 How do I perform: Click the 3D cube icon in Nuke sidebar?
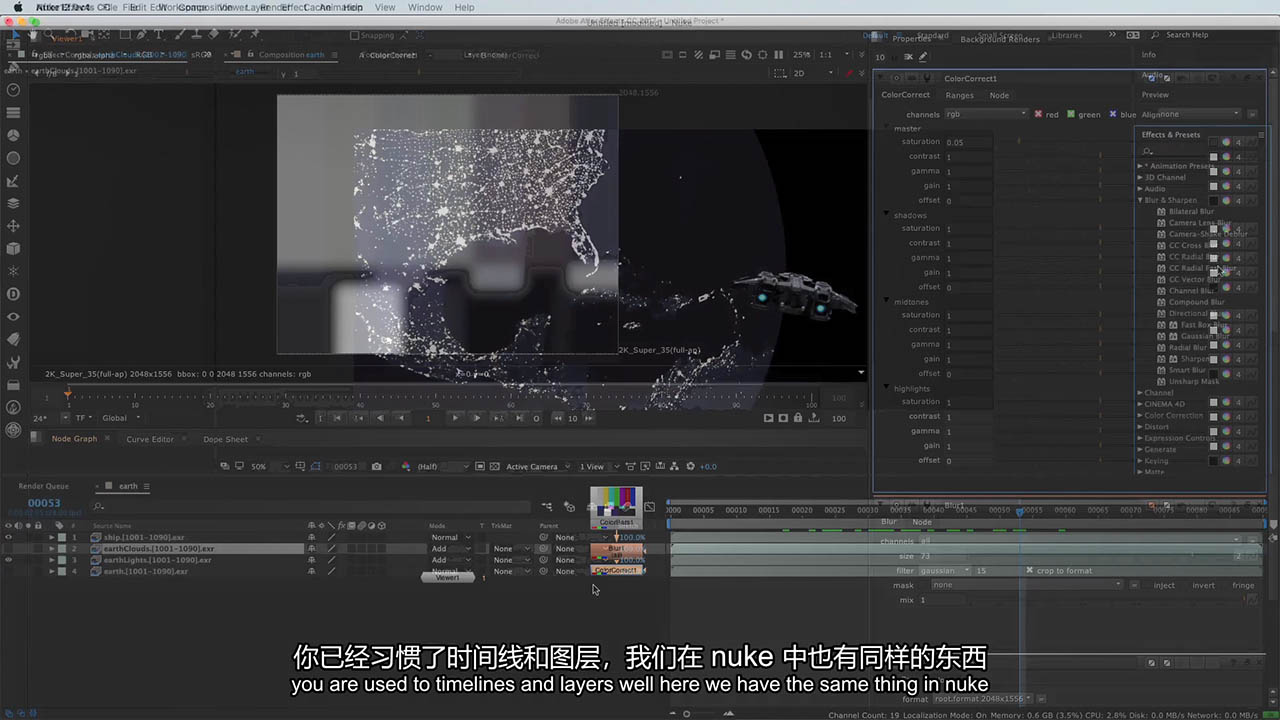click(x=13, y=248)
